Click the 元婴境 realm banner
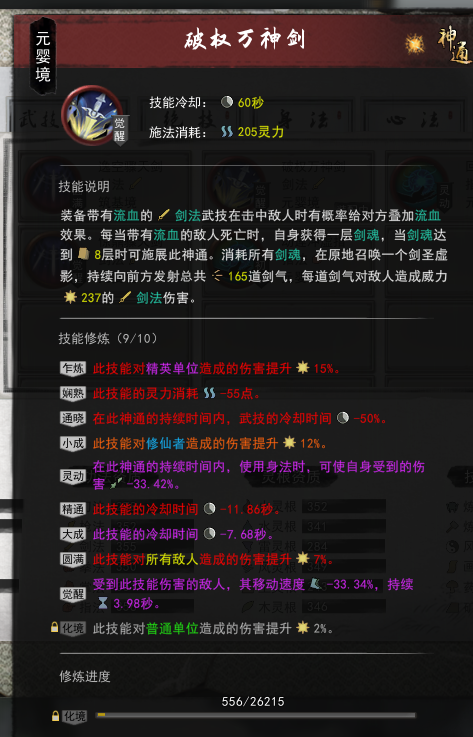 pos(43,56)
